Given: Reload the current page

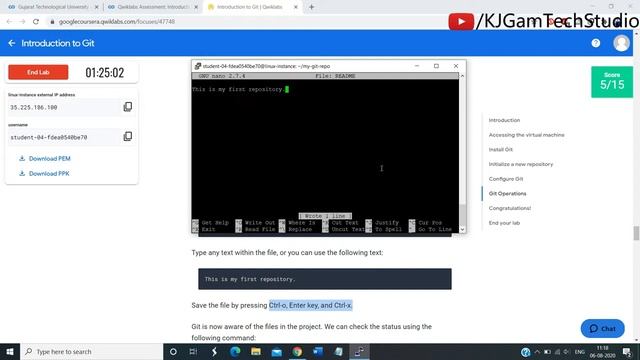Looking at the screenshot, I should (36, 22).
